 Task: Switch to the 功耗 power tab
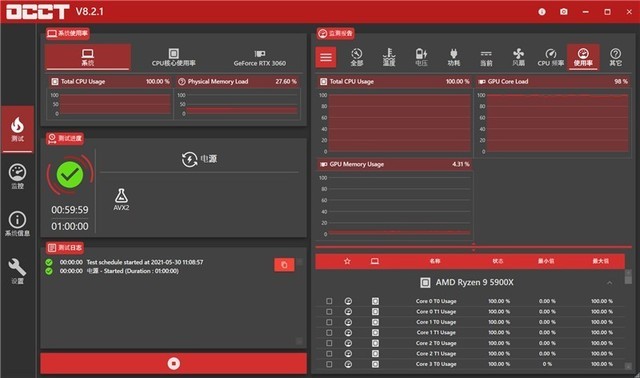pos(453,57)
